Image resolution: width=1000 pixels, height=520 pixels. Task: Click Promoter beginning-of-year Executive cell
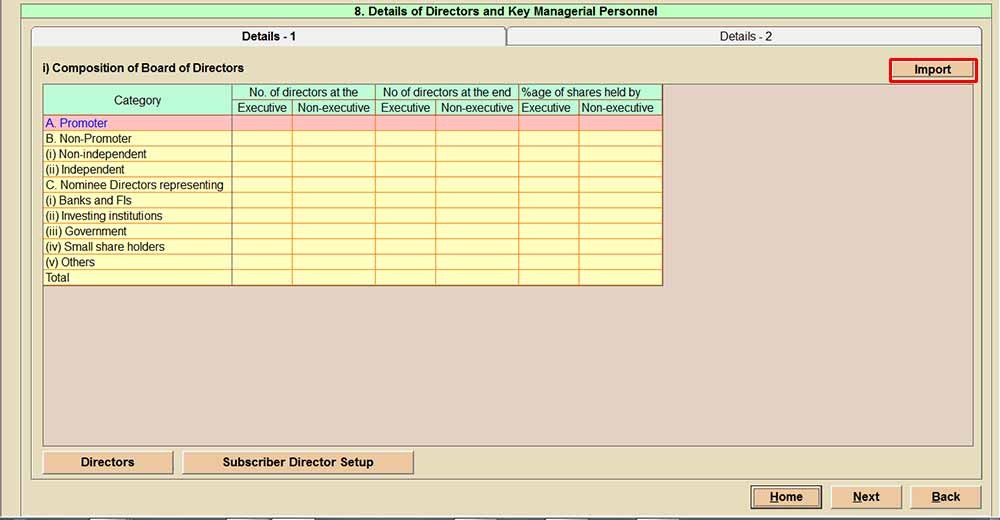coord(262,123)
